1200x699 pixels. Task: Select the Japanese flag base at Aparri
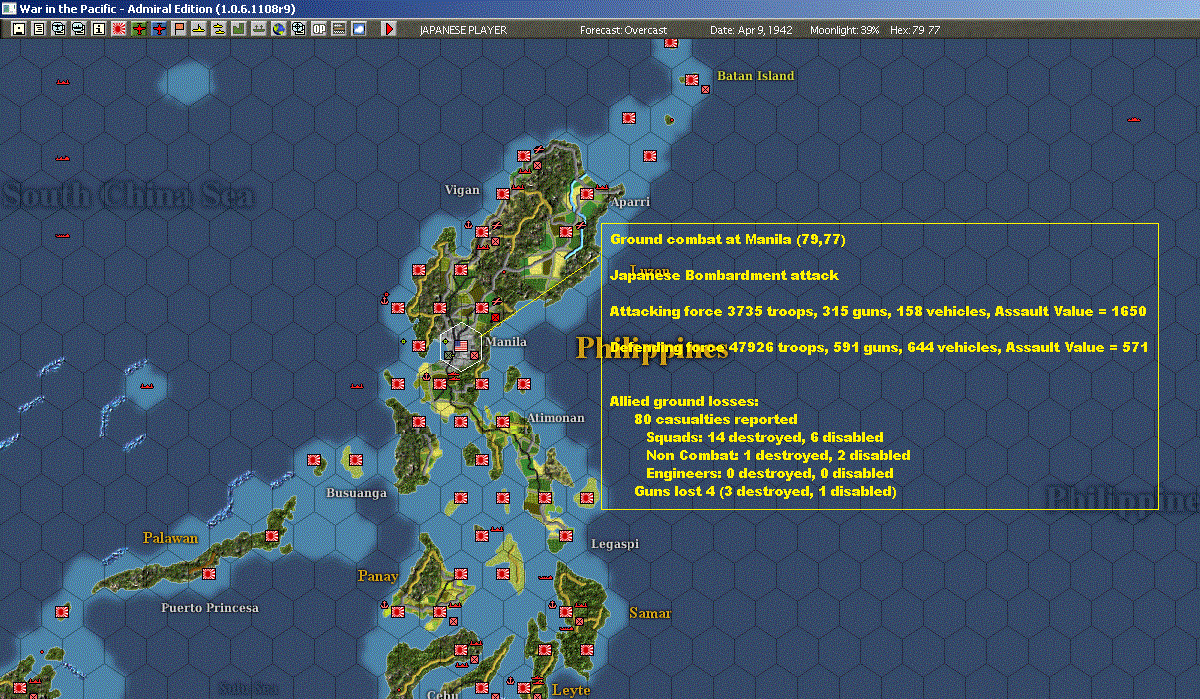(587, 193)
